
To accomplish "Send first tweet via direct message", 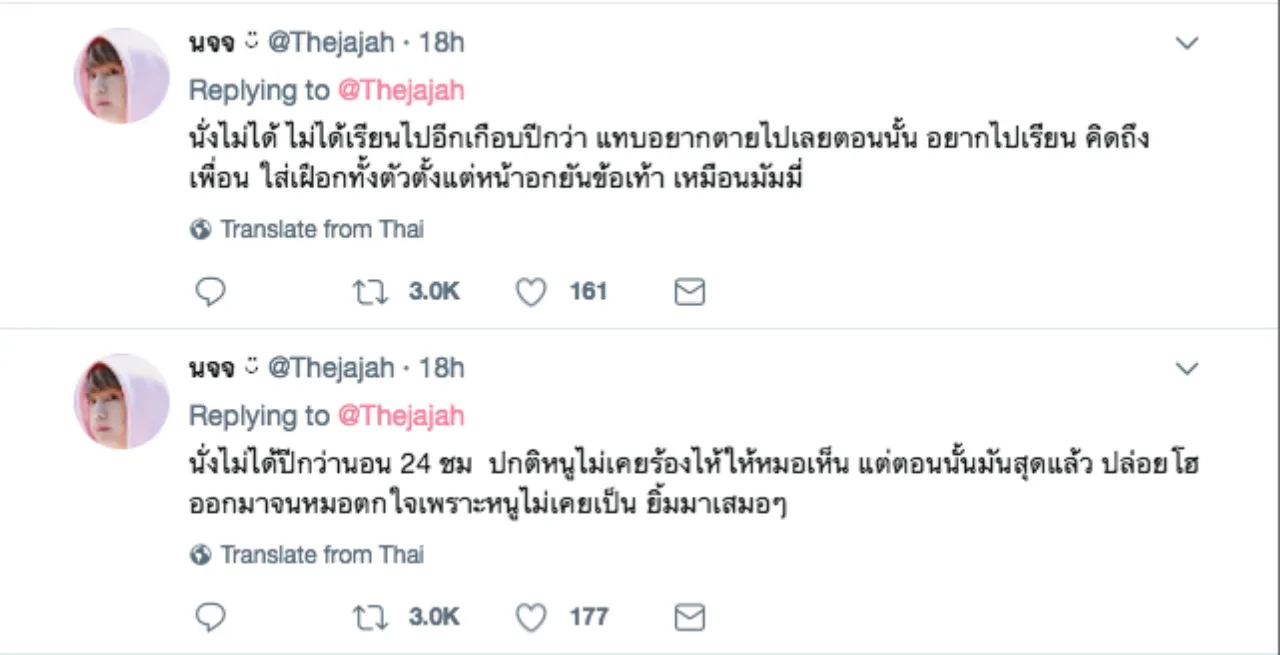I will point(690,291).
